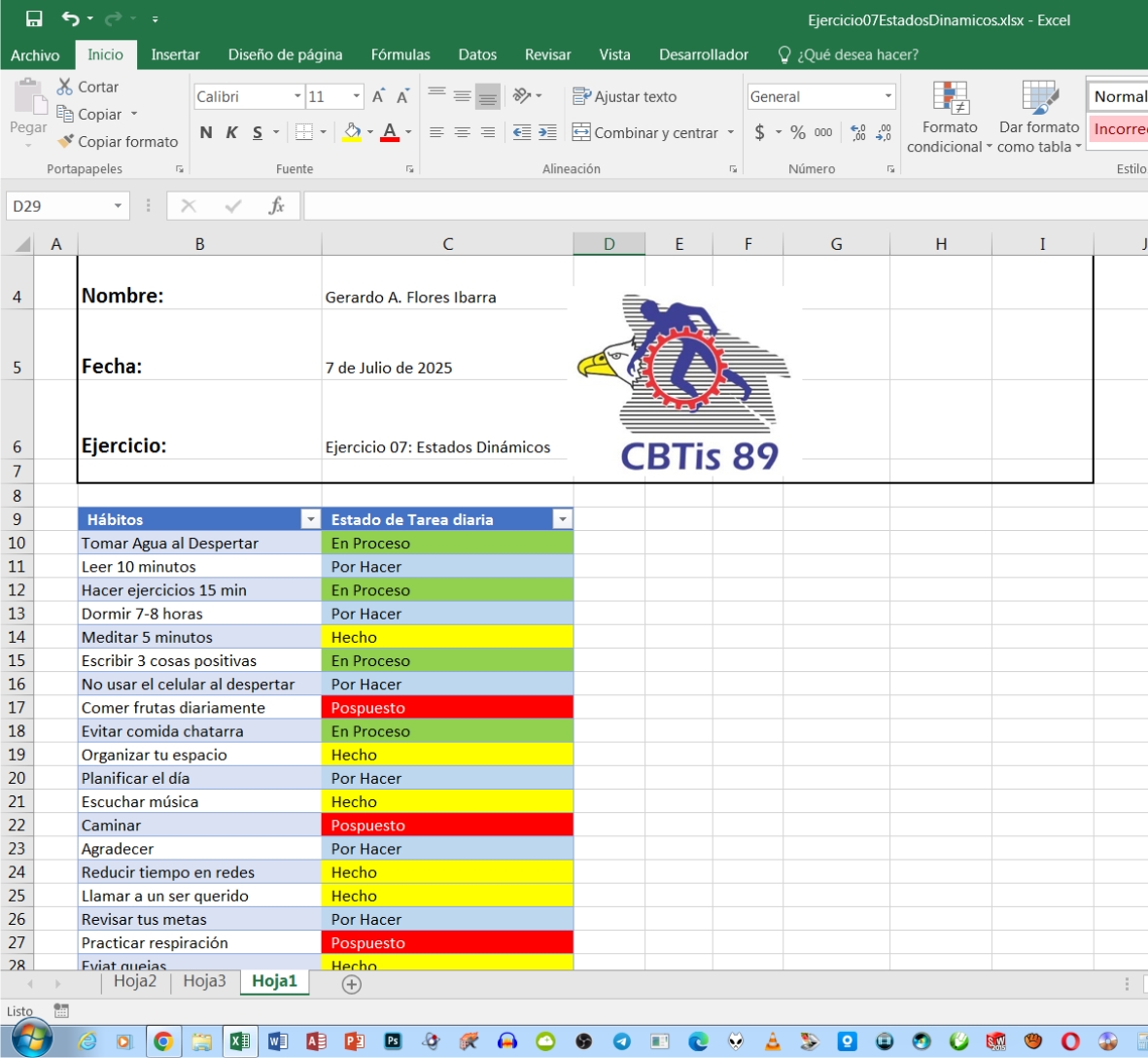Open the Fórmulas ribbon tab
Screen dimensions: 1148x1058
400,54
